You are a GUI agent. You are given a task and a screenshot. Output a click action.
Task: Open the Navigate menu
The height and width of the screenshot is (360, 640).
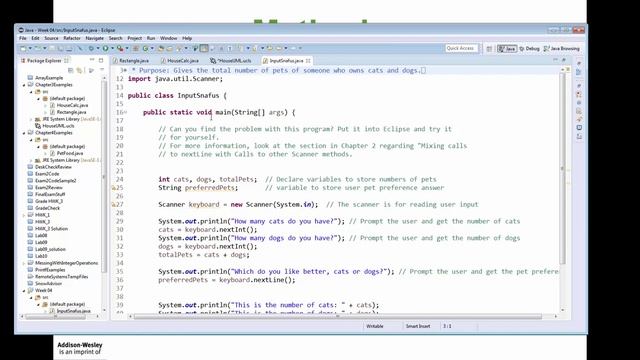95,38
